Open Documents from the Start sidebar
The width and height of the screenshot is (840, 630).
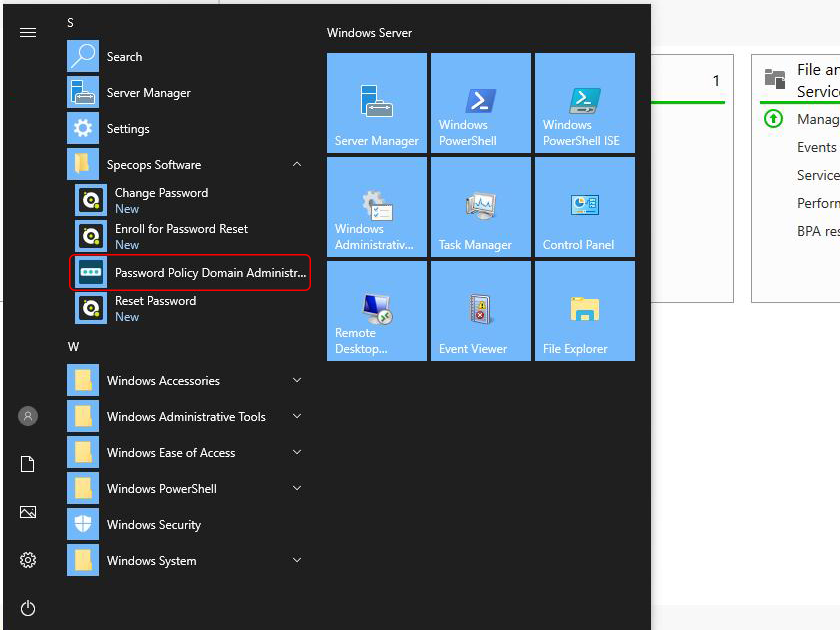pos(28,464)
